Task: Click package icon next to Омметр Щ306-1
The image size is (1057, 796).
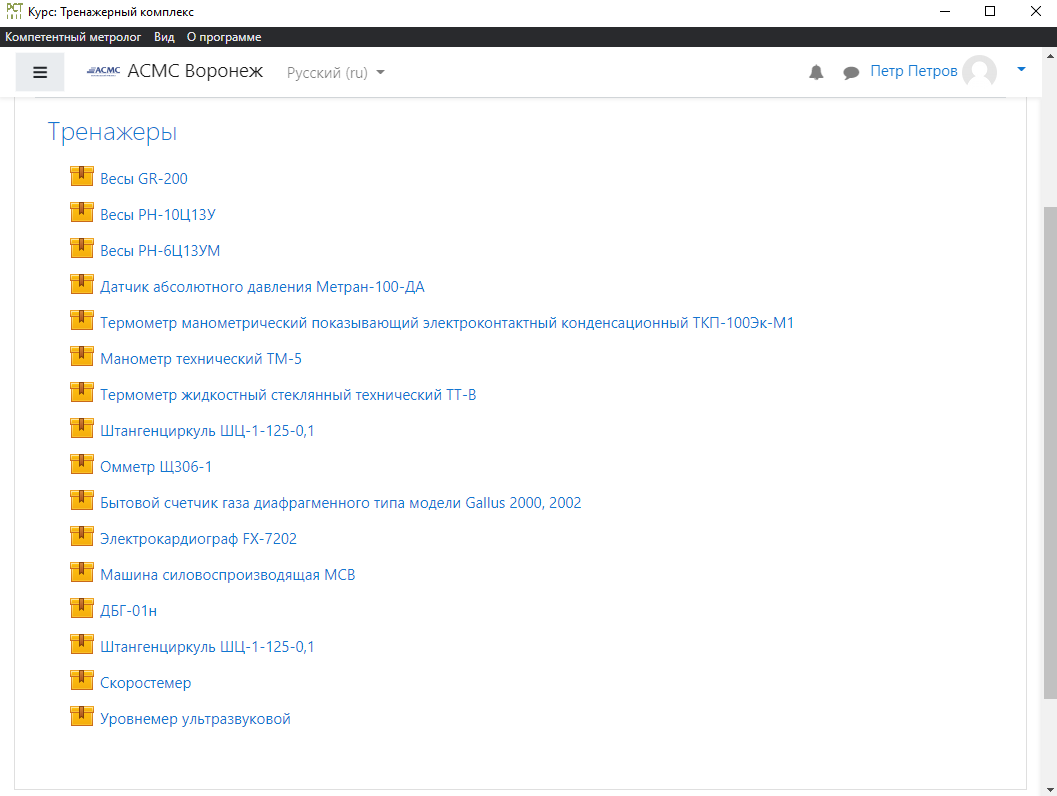Action: pyautogui.click(x=81, y=465)
